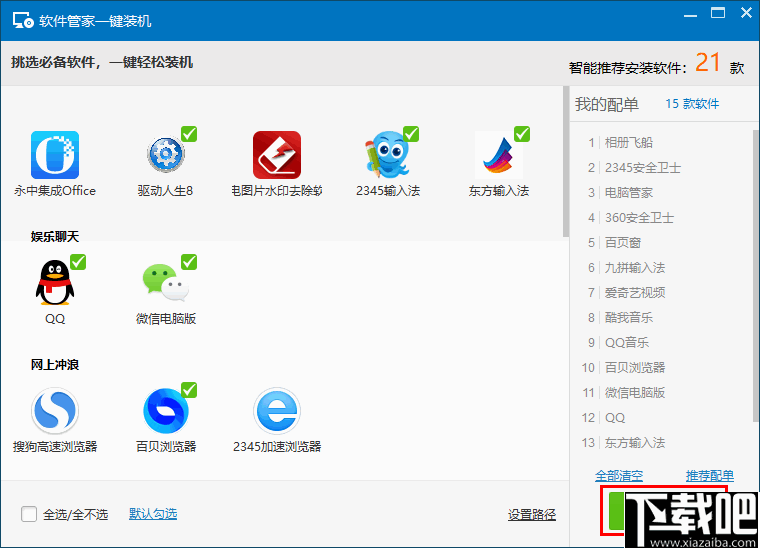This screenshot has height=548, width=760.
Task: Click the 我的配单 list scrollbar
Action: [x=756, y=276]
